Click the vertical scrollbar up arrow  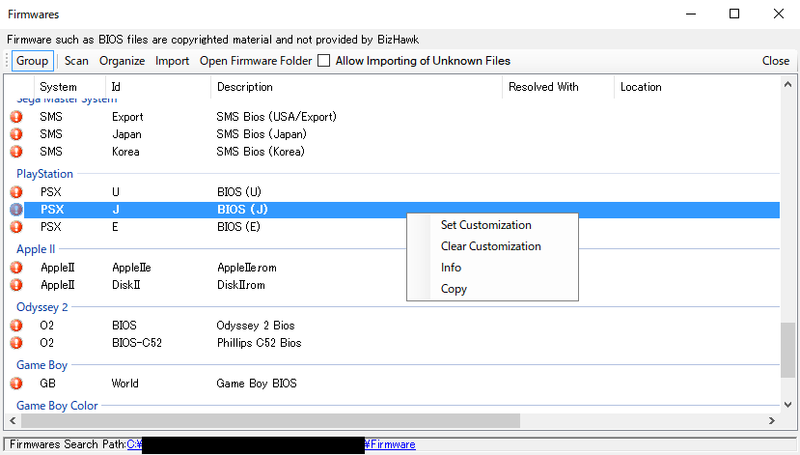click(788, 85)
